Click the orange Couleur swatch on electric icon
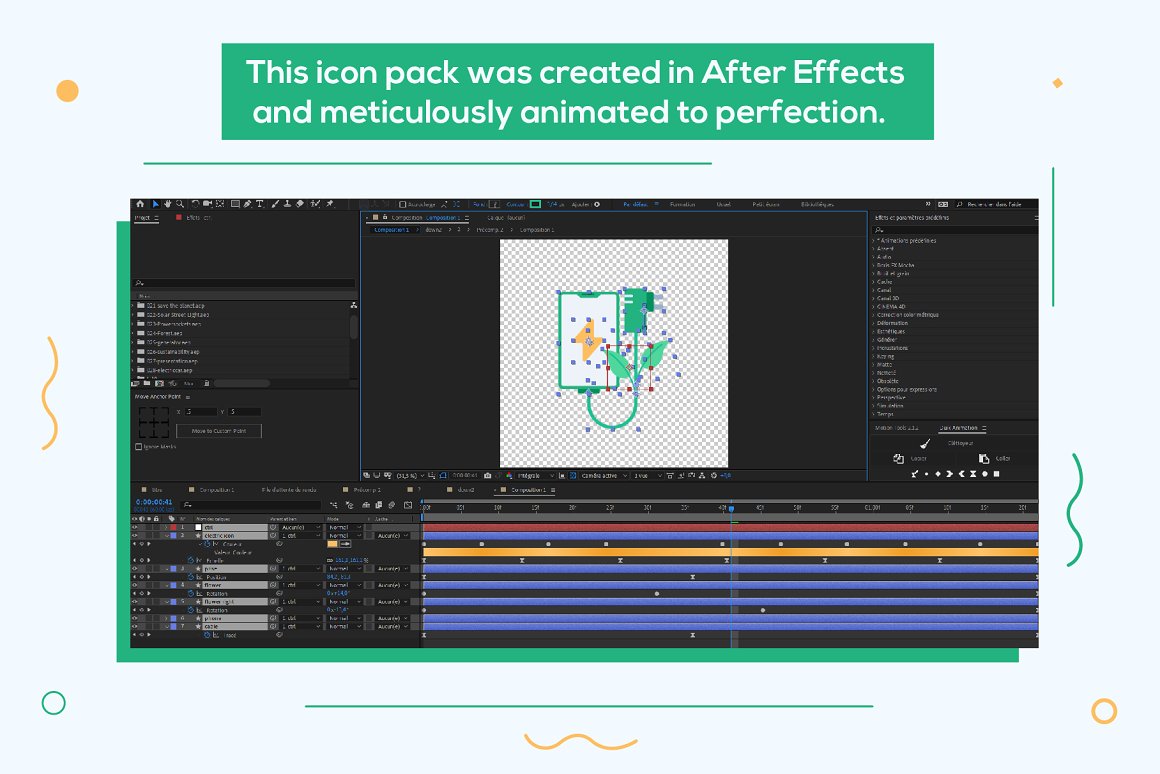Screen dimensions: 1160x774 [332, 544]
